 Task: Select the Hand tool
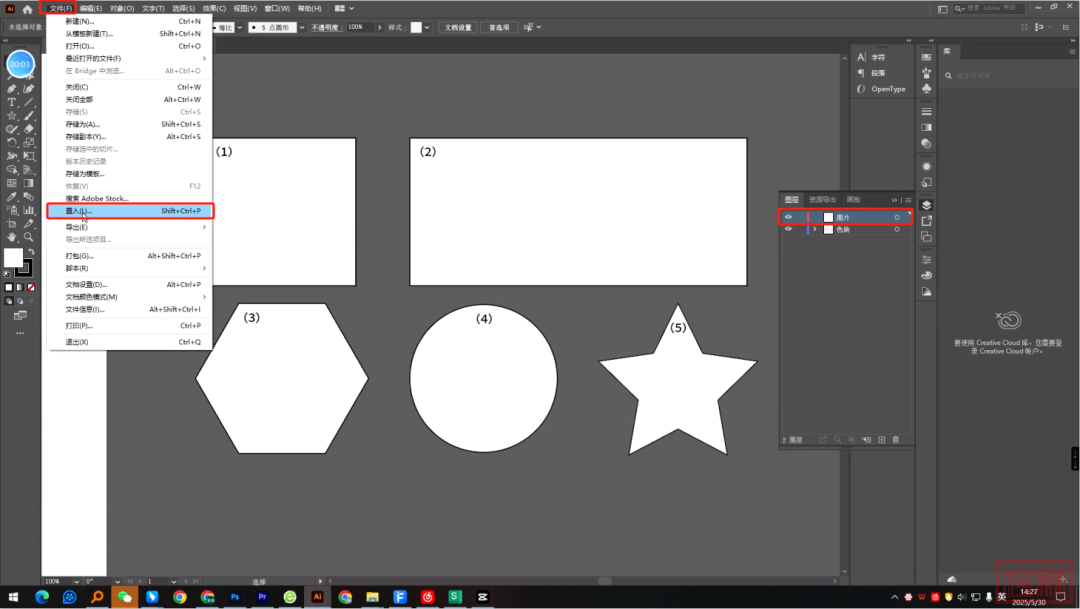pos(12,237)
